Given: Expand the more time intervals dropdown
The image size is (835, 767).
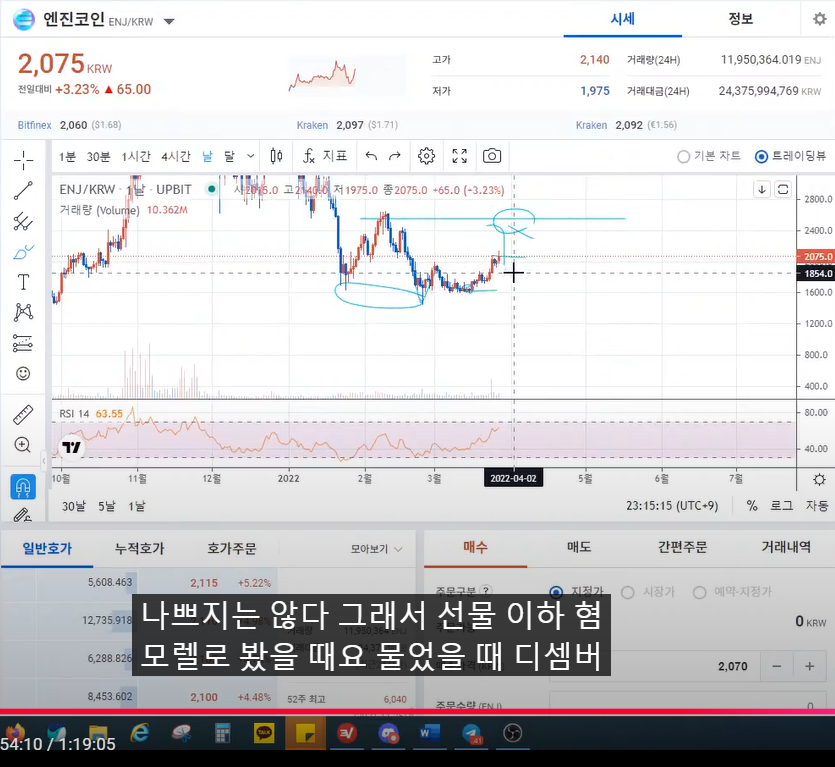Looking at the screenshot, I should tap(250, 156).
